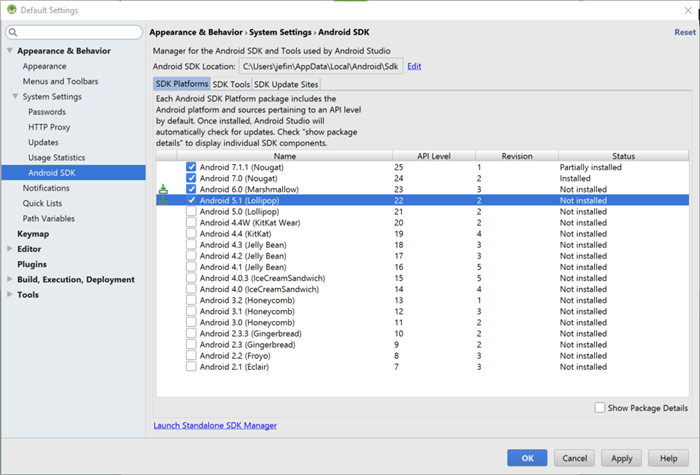Viewport: 700px width, 475px height.
Task: Expand Build, Execution, Deployment arrow
Action: click(x=9, y=279)
